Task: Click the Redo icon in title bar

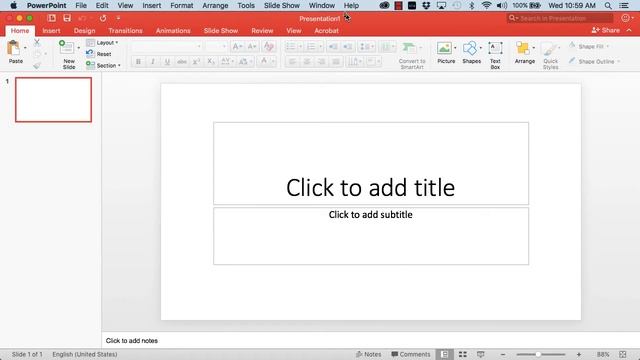Action: [103, 18]
